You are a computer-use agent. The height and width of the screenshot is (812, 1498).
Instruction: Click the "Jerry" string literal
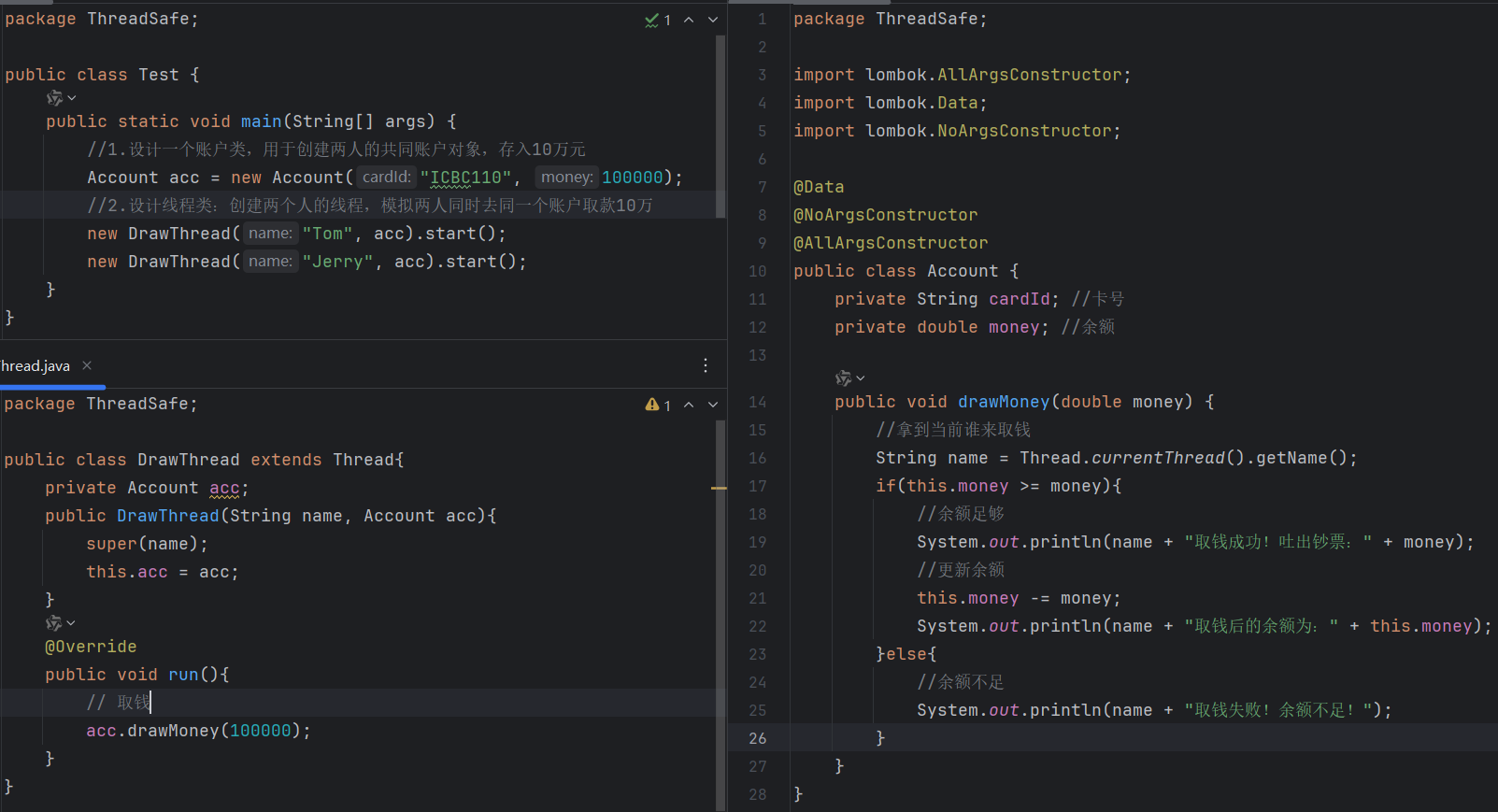click(337, 262)
